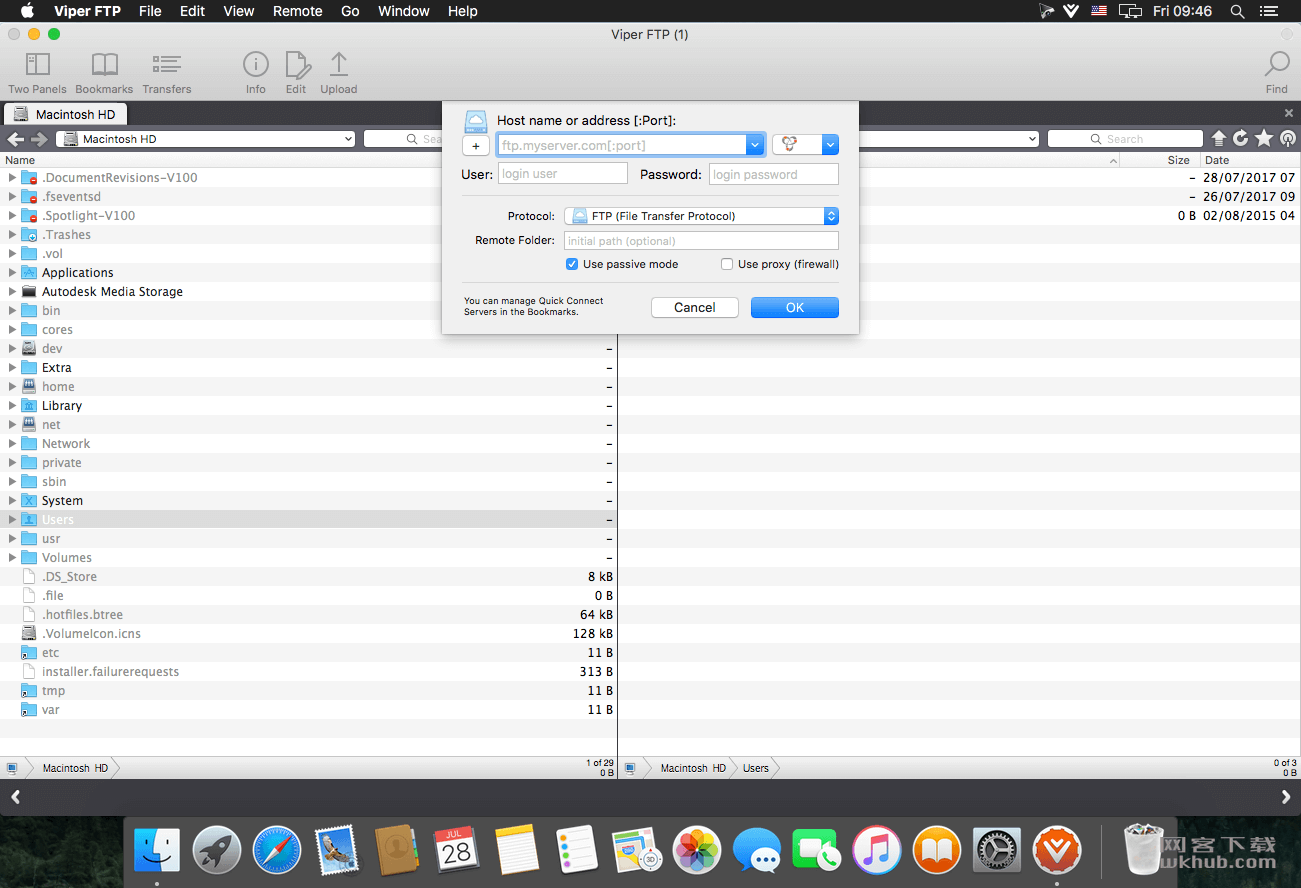Screen dimensions: 1301x888
Task: Go to parent folder in right panel
Action: pyautogui.click(x=1218, y=139)
